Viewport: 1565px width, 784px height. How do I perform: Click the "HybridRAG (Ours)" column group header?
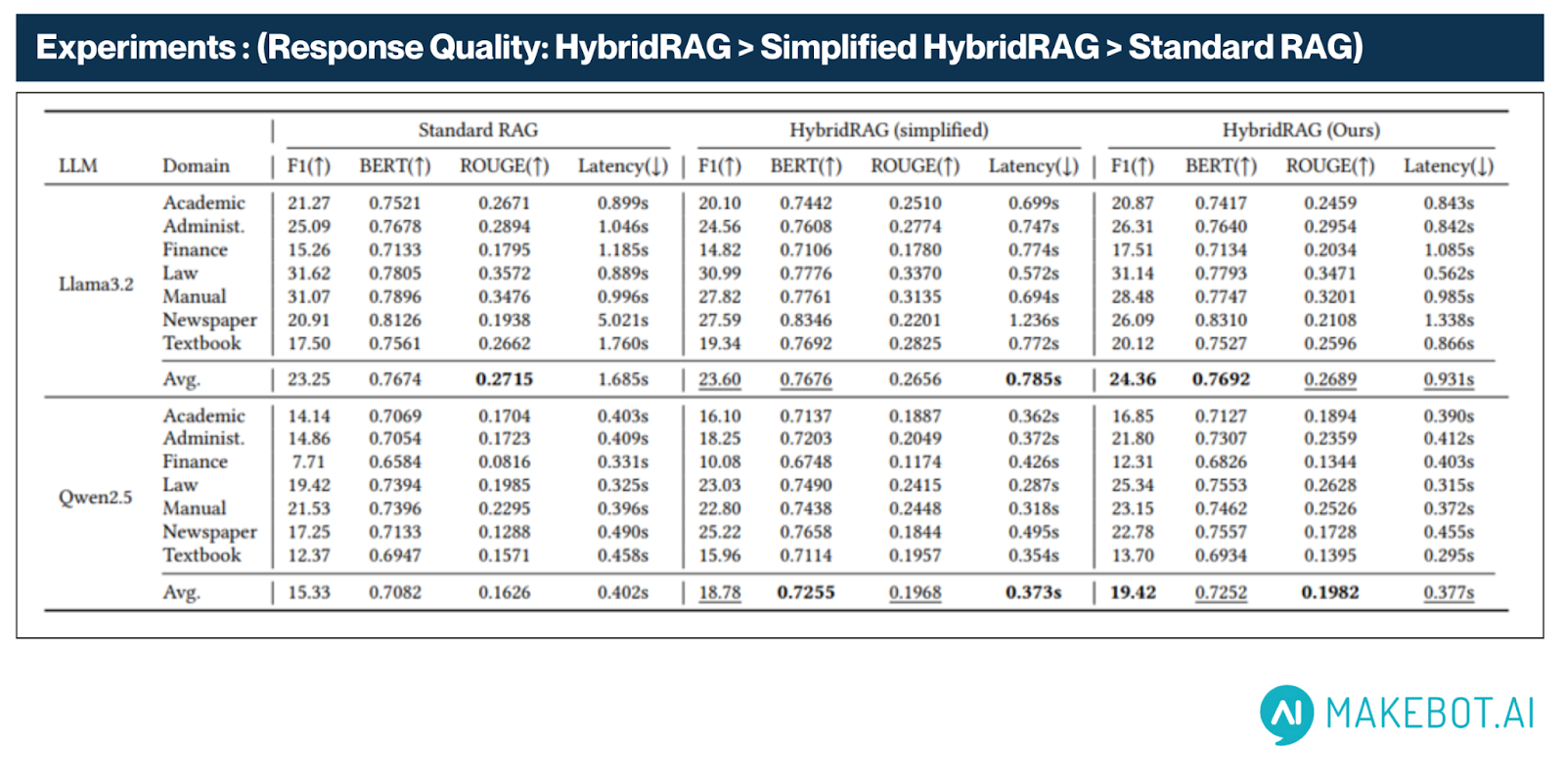pyautogui.click(x=1301, y=130)
